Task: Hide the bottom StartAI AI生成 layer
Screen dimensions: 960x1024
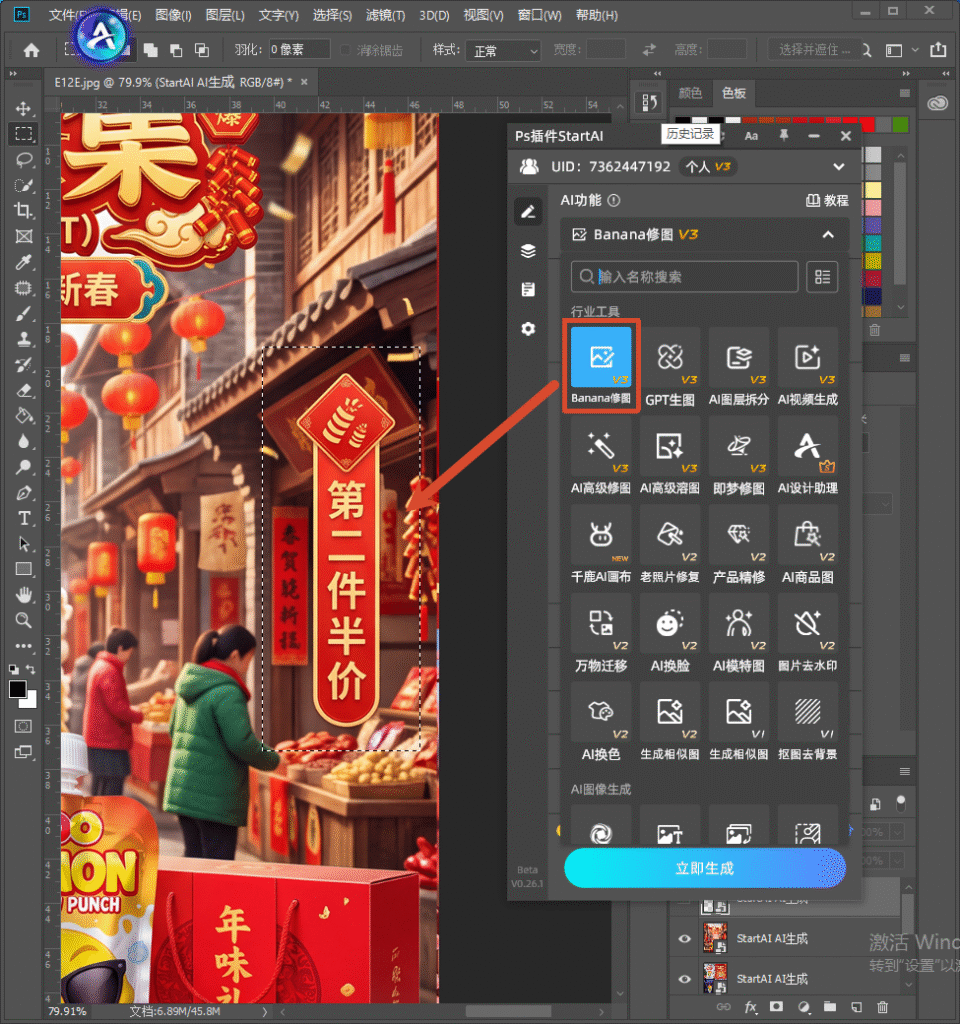Action: point(684,979)
